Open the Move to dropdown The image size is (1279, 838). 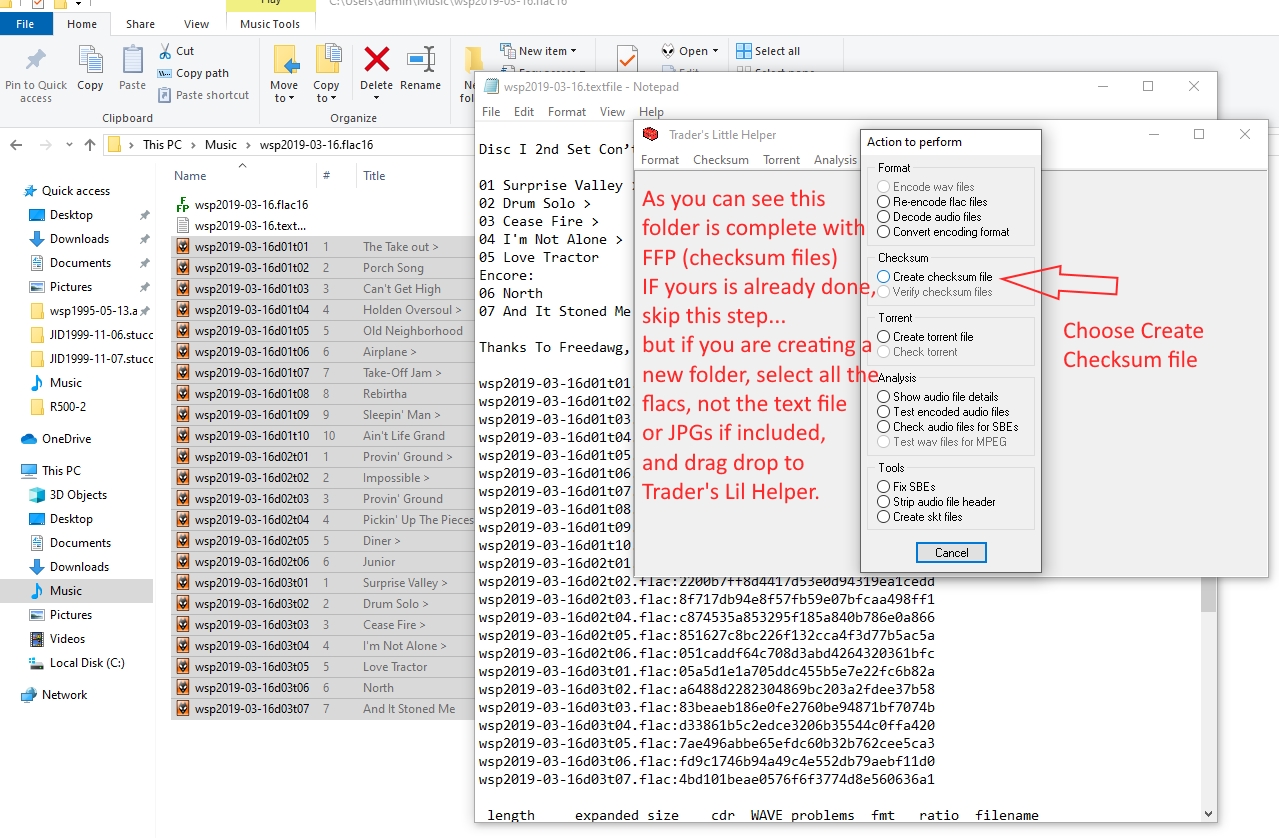coord(284,92)
